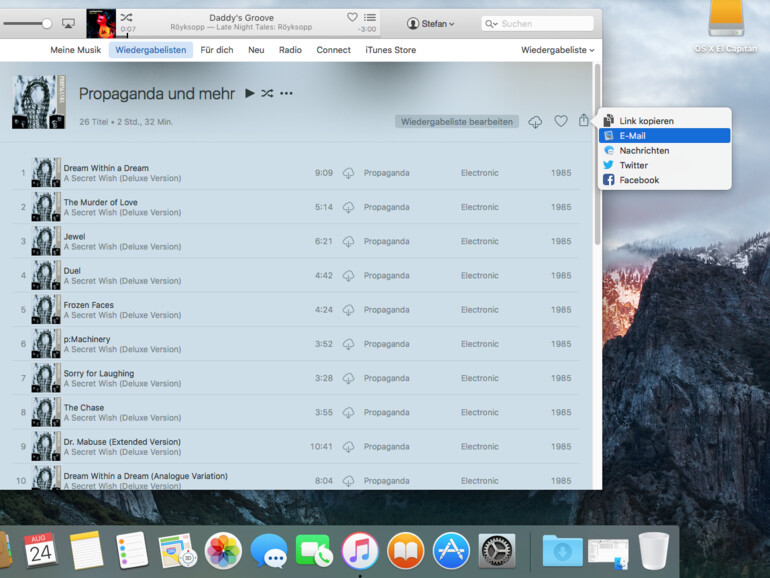Click the playlist vertical scrollbar

pos(597,154)
